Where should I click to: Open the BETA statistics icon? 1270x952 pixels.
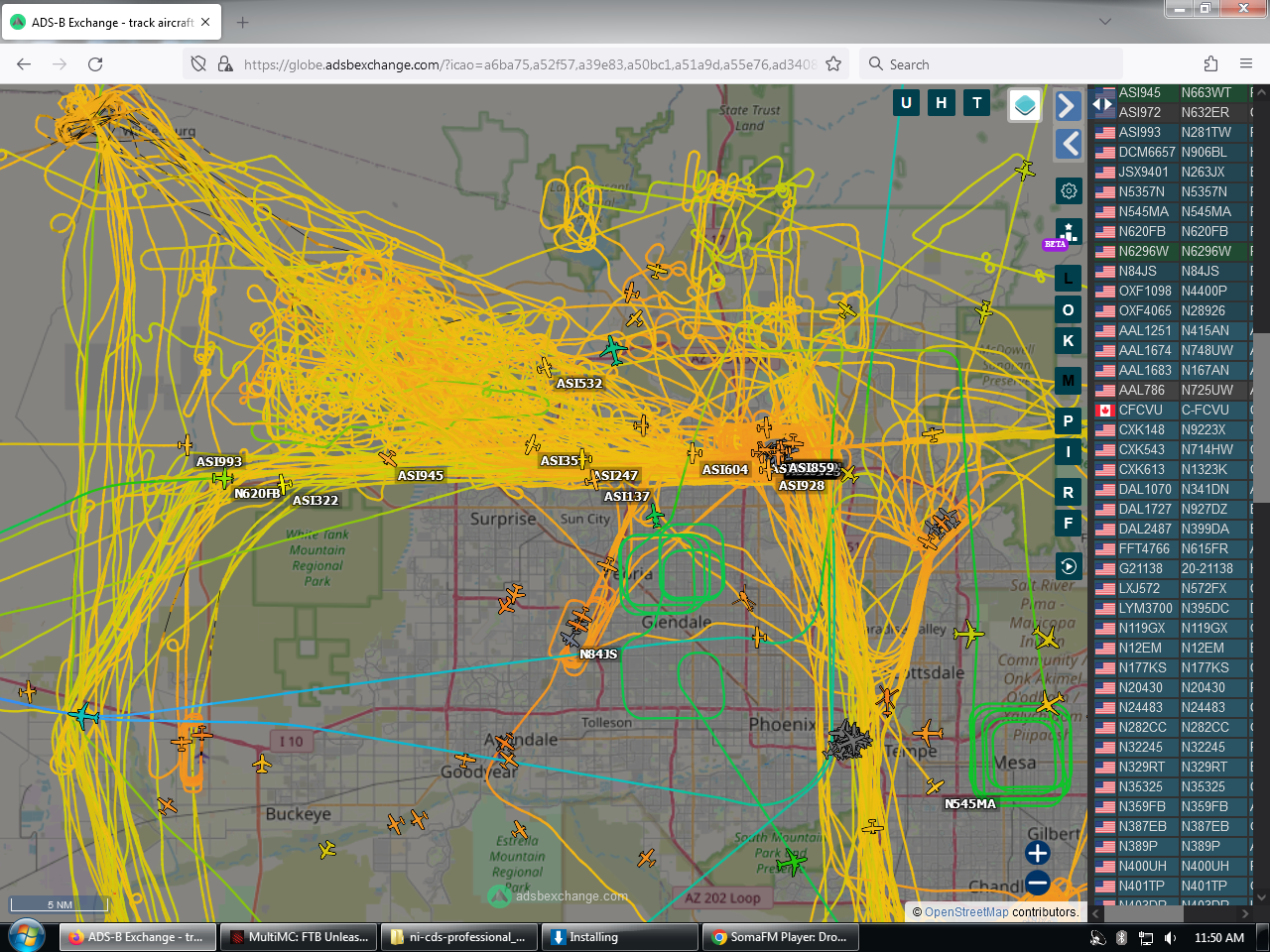1069,234
